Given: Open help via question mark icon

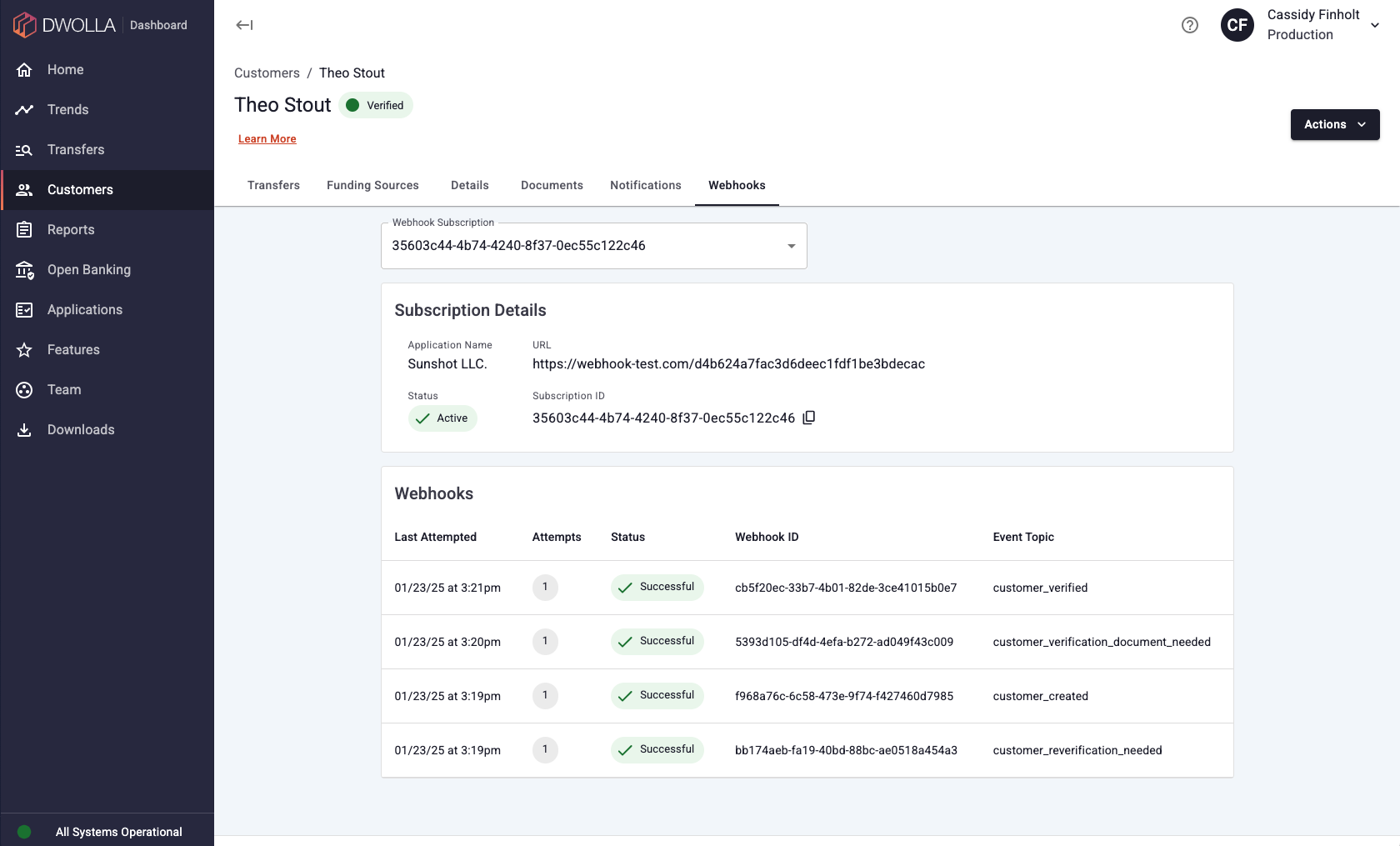Looking at the screenshot, I should coord(1190,25).
